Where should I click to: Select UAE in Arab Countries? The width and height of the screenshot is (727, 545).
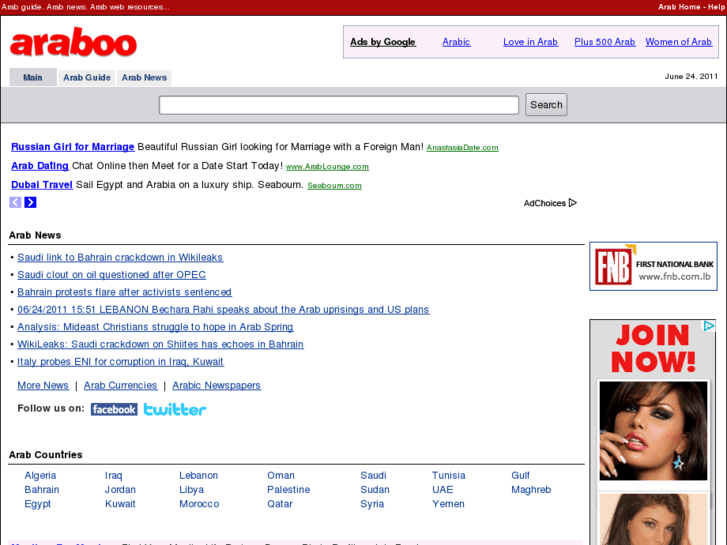[442, 490]
